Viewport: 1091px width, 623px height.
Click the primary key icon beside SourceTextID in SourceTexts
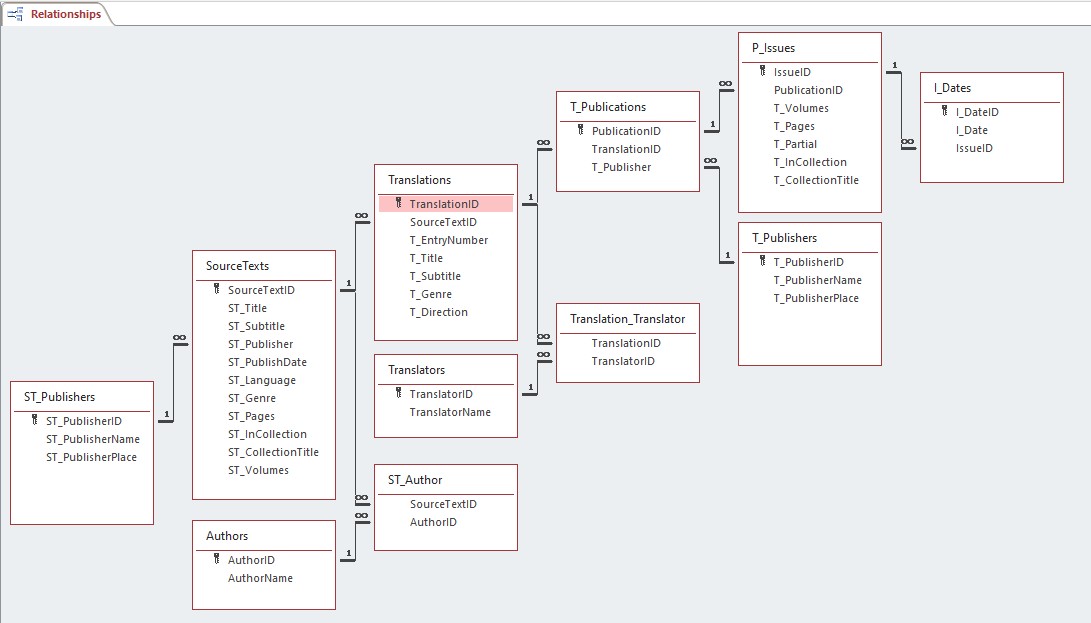(x=217, y=289)
